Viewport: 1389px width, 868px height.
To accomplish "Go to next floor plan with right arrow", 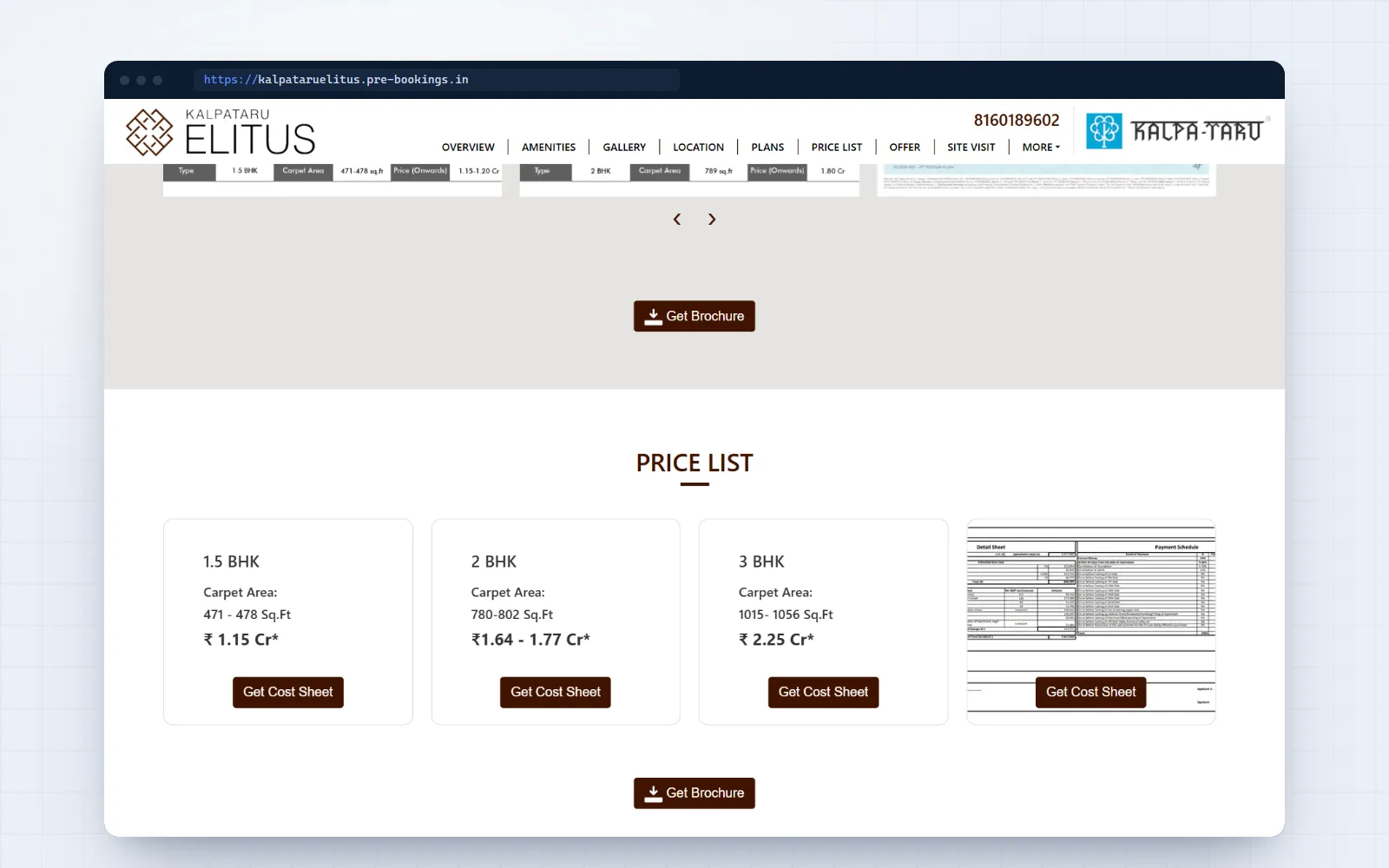I will (x=712, y=220).
